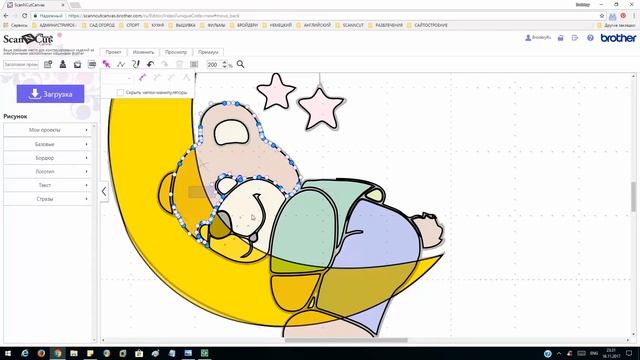The width and height of the screenshot is (640, 360).
Task: Click the right pink star shape
Action: point(321,109)
